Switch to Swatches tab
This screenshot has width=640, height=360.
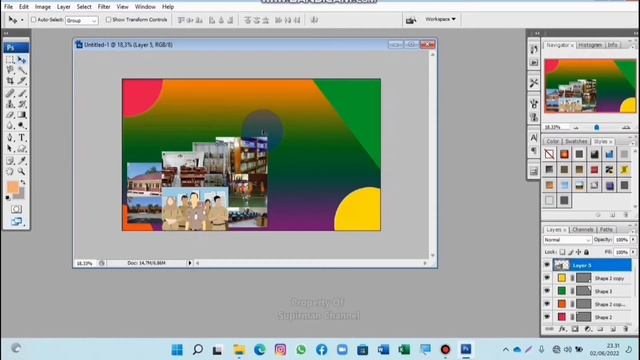tap(576, 141)
